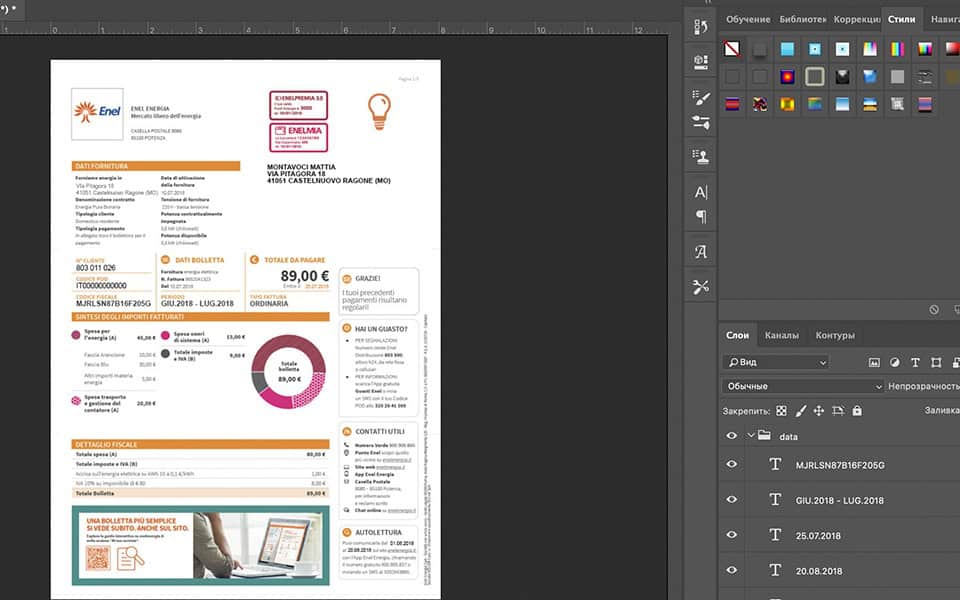
Task: Lock all padlock icon
Action: point(857,411)
